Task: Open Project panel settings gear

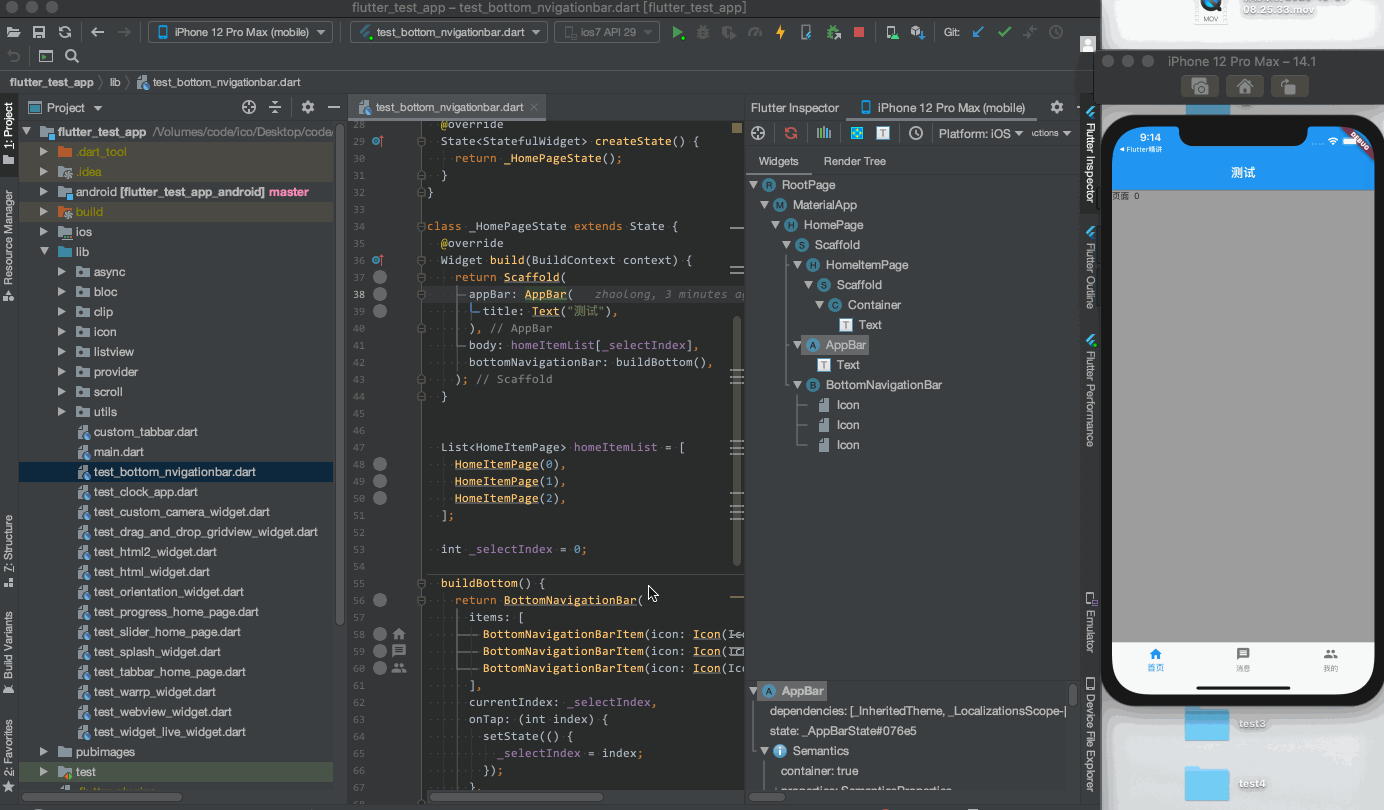Action: coord(308,107)
